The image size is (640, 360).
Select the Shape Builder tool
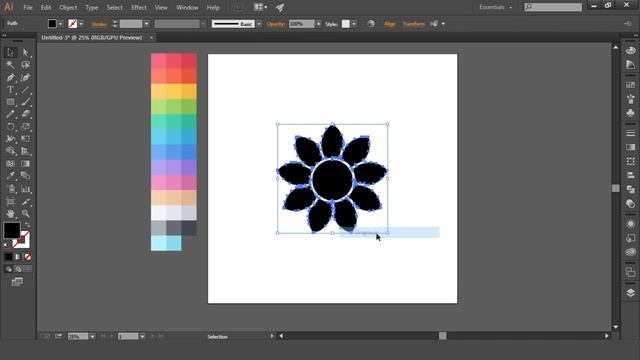(x=11, y=151)
